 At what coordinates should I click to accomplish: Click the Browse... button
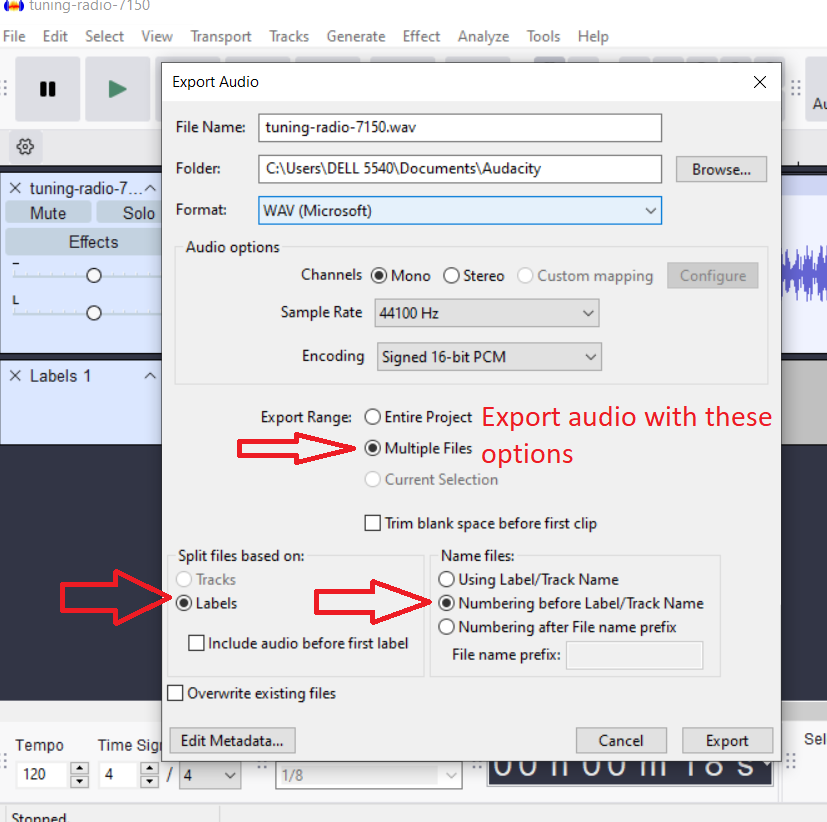tap(721, 169)
